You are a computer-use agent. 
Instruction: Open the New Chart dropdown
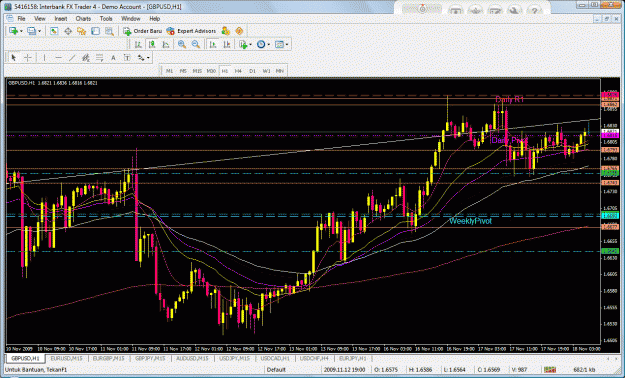(16, 31)
